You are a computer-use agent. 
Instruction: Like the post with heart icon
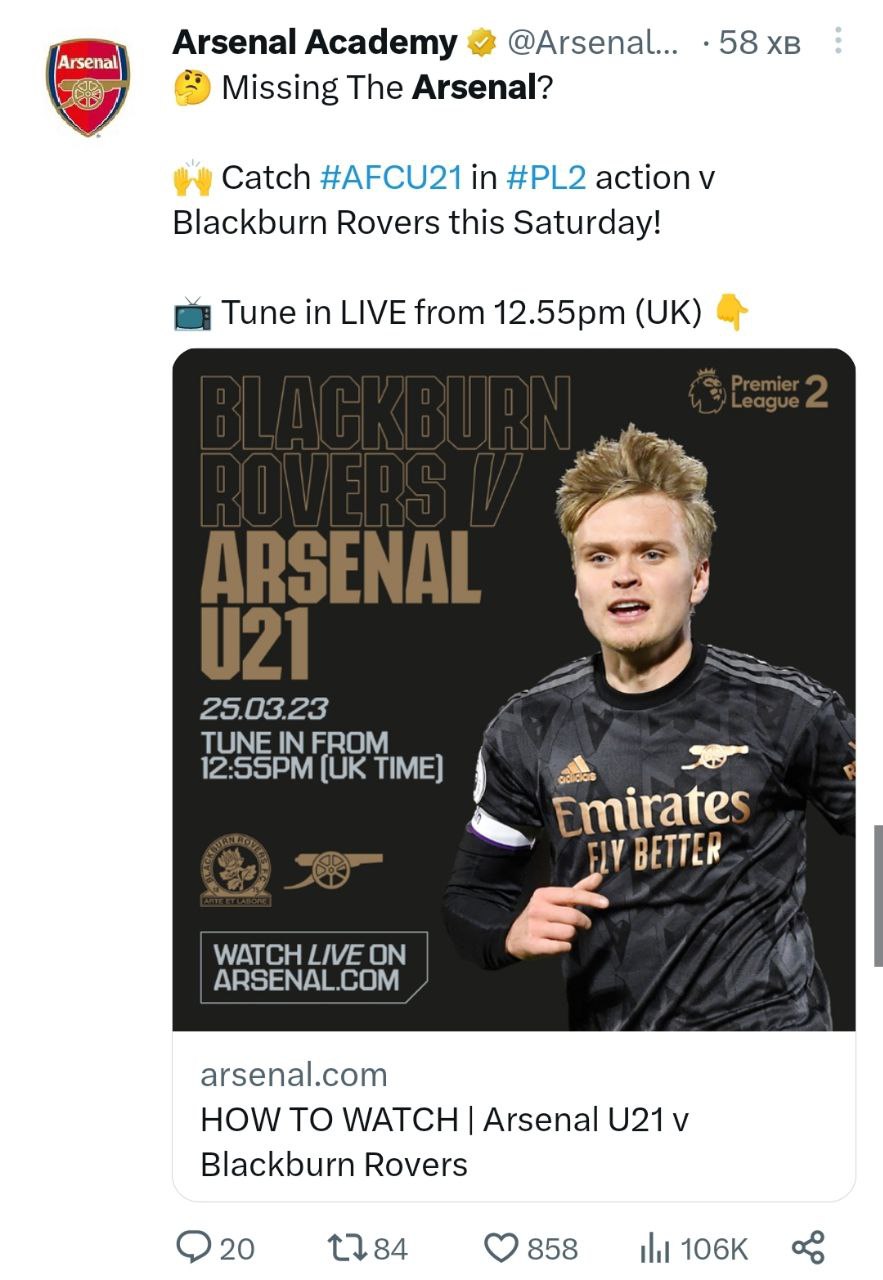click(499, 1247)
